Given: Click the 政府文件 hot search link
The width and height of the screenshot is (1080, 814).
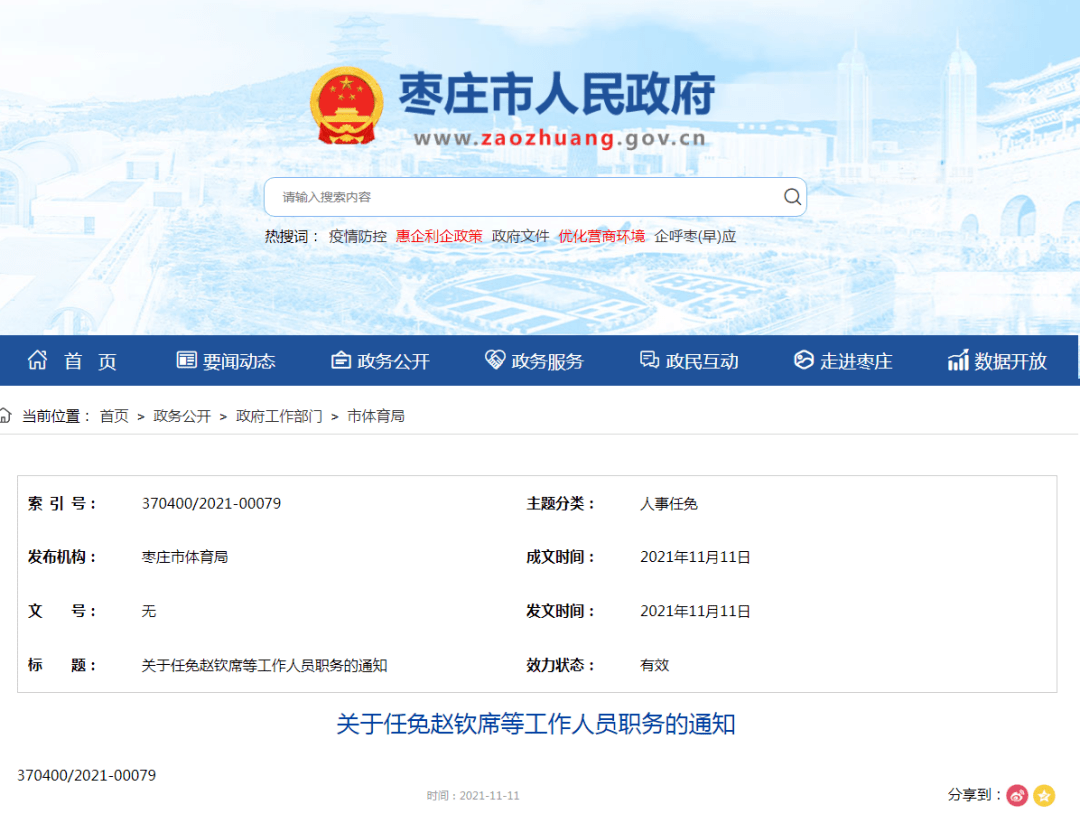Looking at the screenshot, I should pos(521,236).
